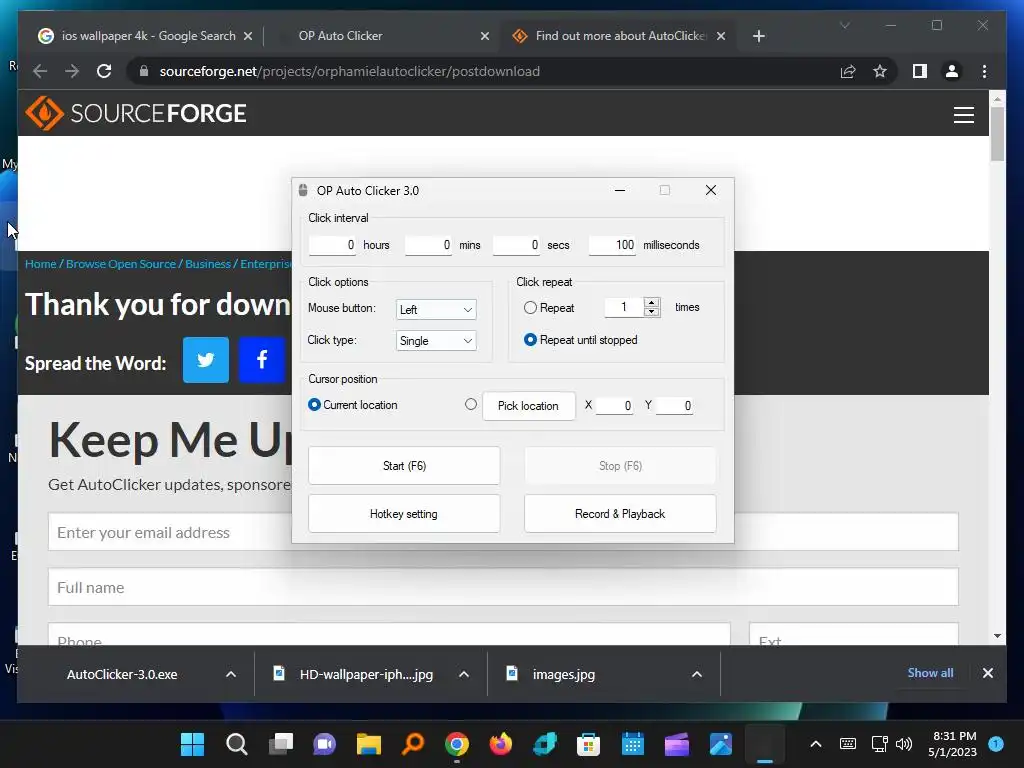This screenshot has width=1024, height=768.
Task: Click the mins interval field
Action: click(x=428, y=245)
